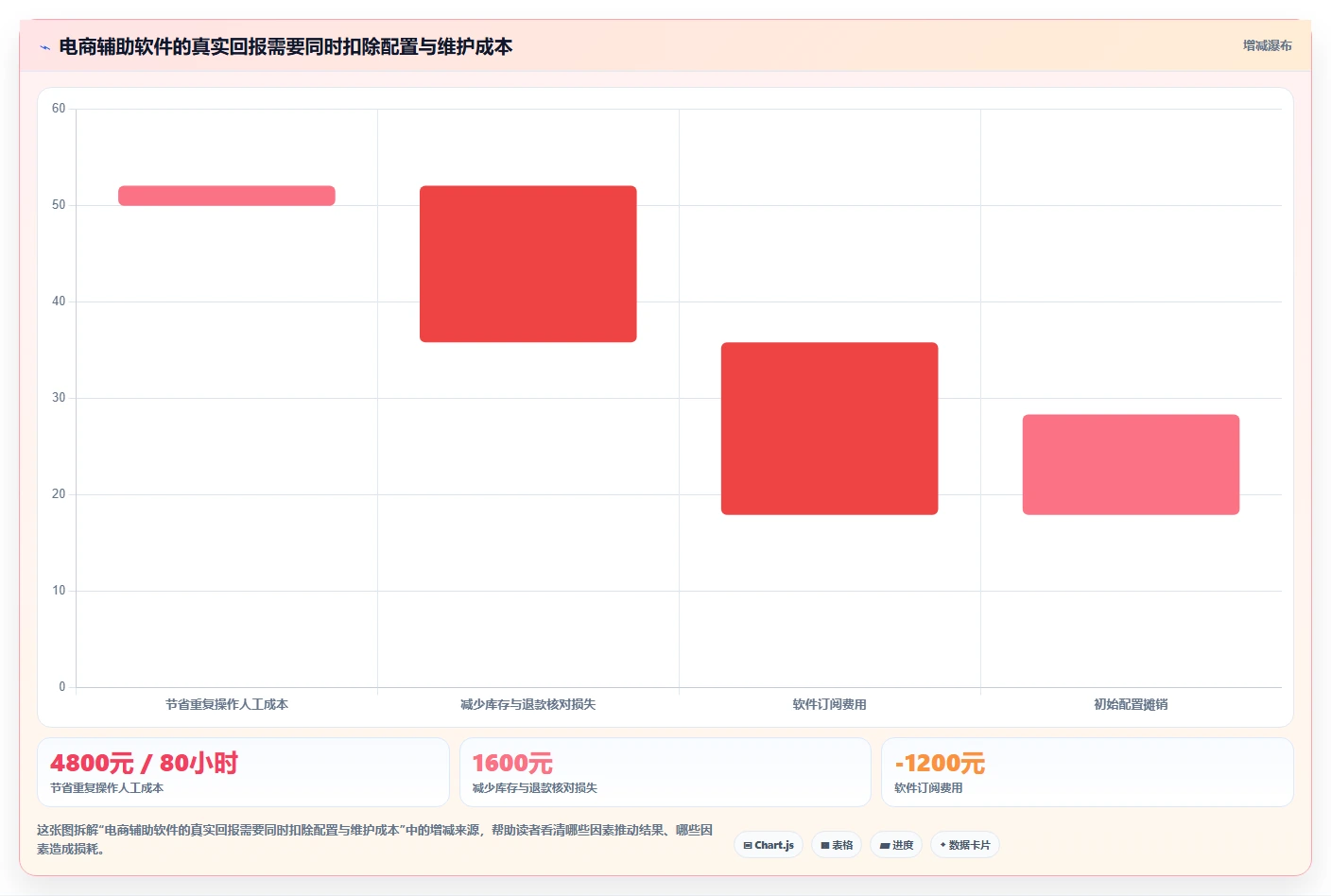The image size is (1331, 896).
Task: Open the -1200元 data card
Action: (x=1087, y=772)
